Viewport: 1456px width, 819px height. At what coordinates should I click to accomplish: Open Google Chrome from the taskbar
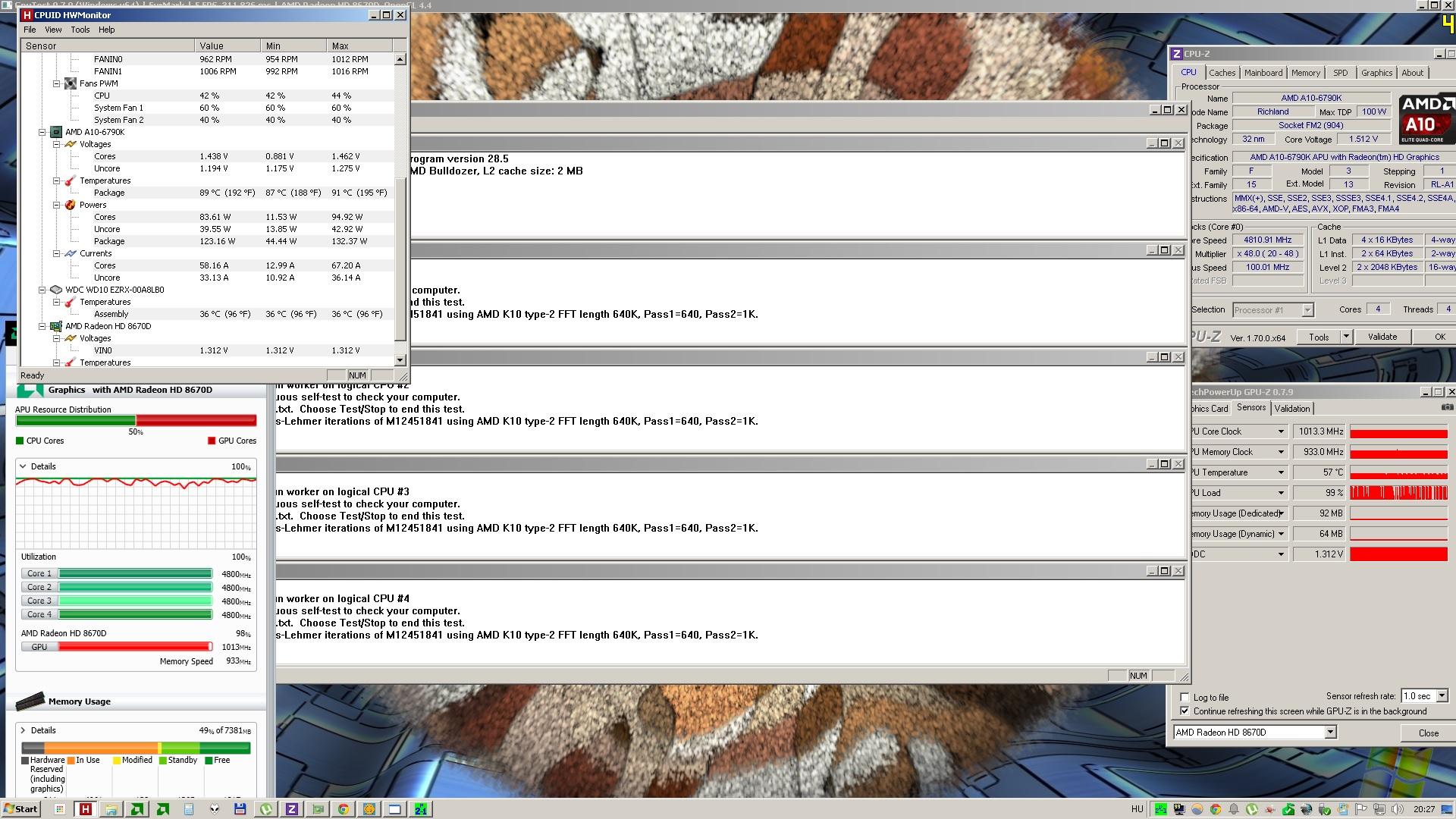coord(344,809)
